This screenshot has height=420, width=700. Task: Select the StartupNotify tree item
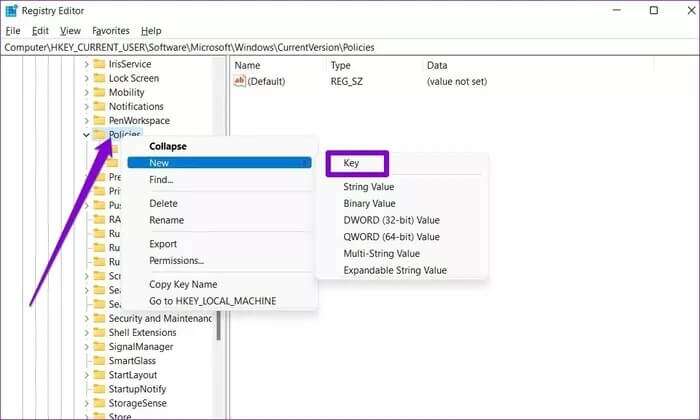(139, 388)
